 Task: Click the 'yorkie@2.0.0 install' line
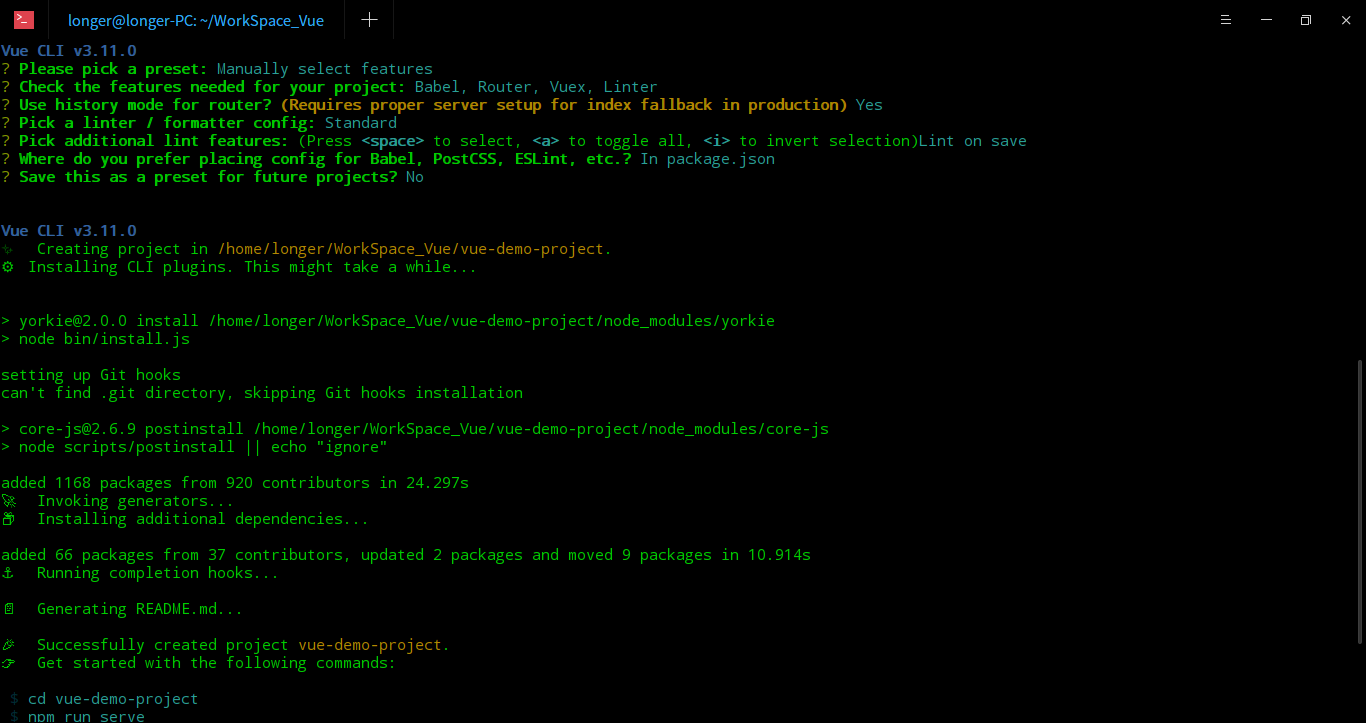coord(388,321)
